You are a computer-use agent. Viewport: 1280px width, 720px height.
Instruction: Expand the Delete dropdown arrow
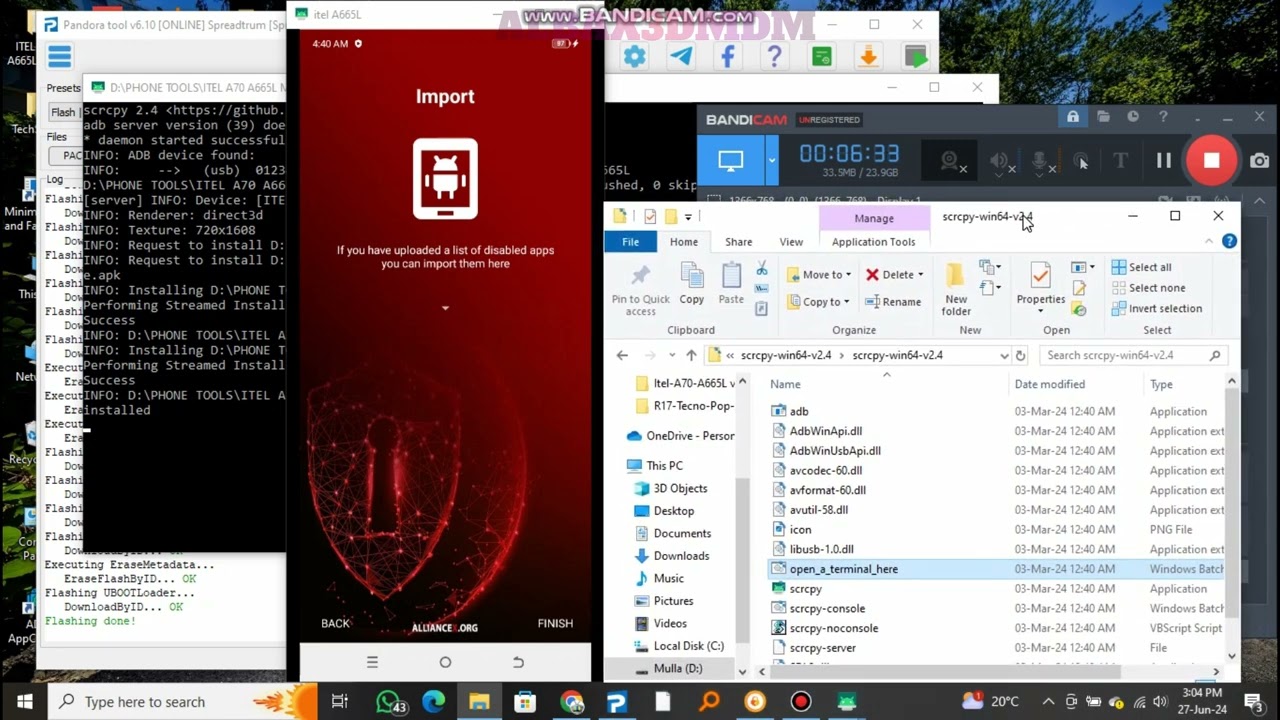[921, 275]
